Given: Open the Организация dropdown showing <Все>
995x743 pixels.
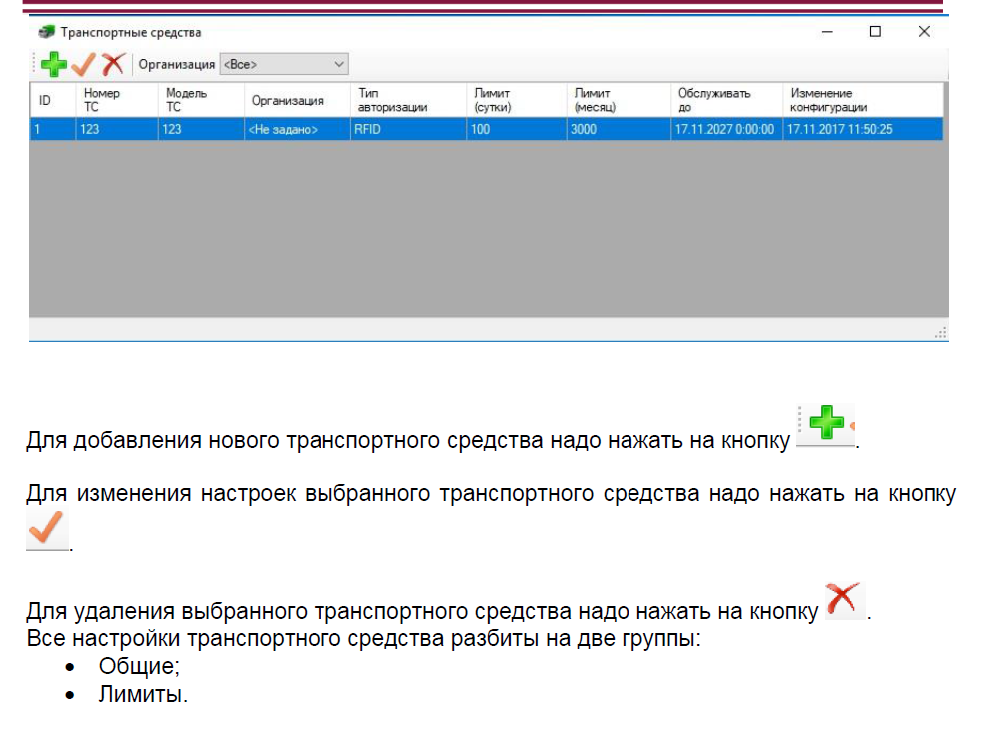Looking at the screenshot, I should [x=284, y=64].
